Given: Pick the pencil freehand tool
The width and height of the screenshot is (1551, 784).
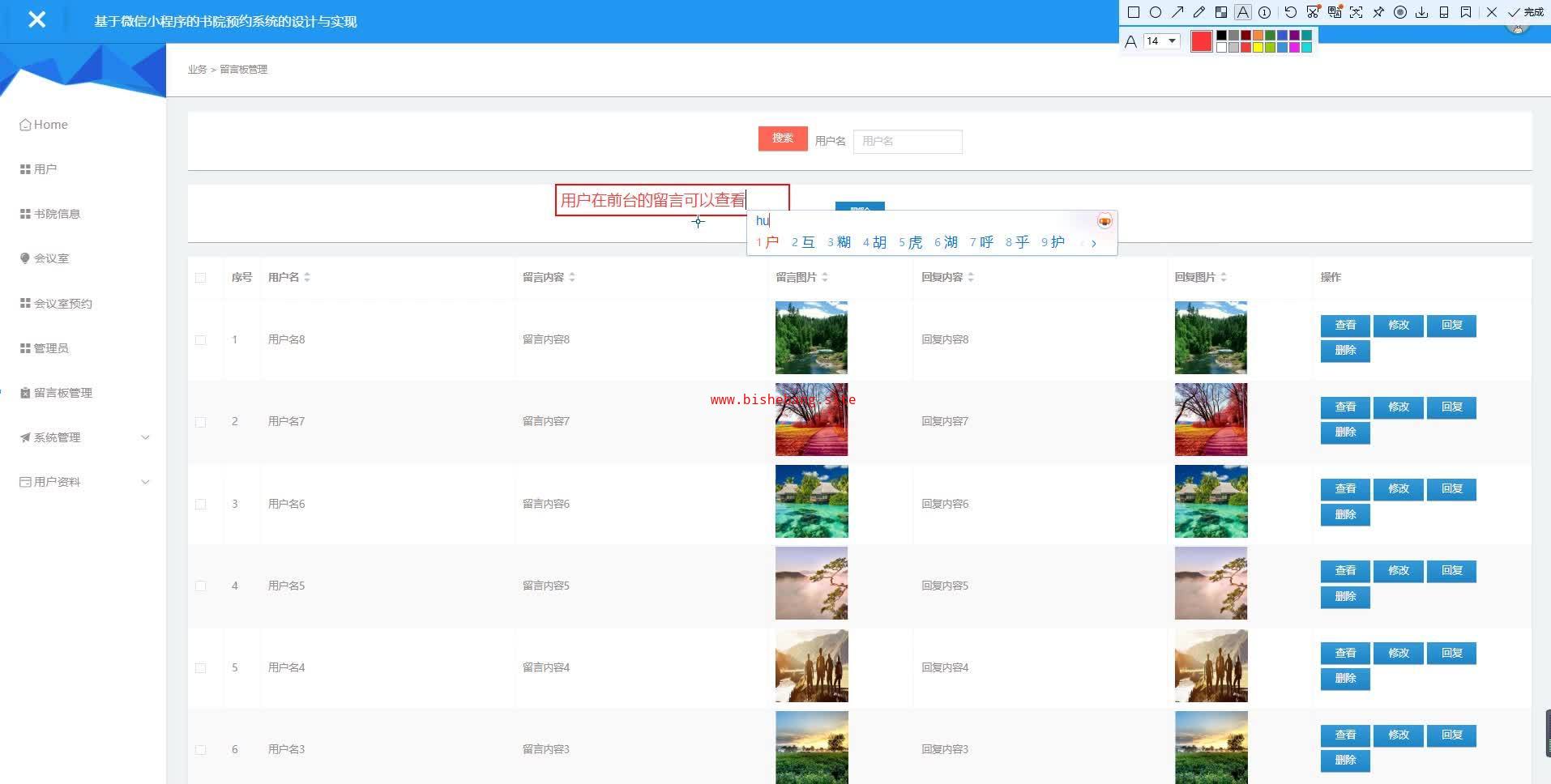Looking at the screenshot, I should [1199, 12].
